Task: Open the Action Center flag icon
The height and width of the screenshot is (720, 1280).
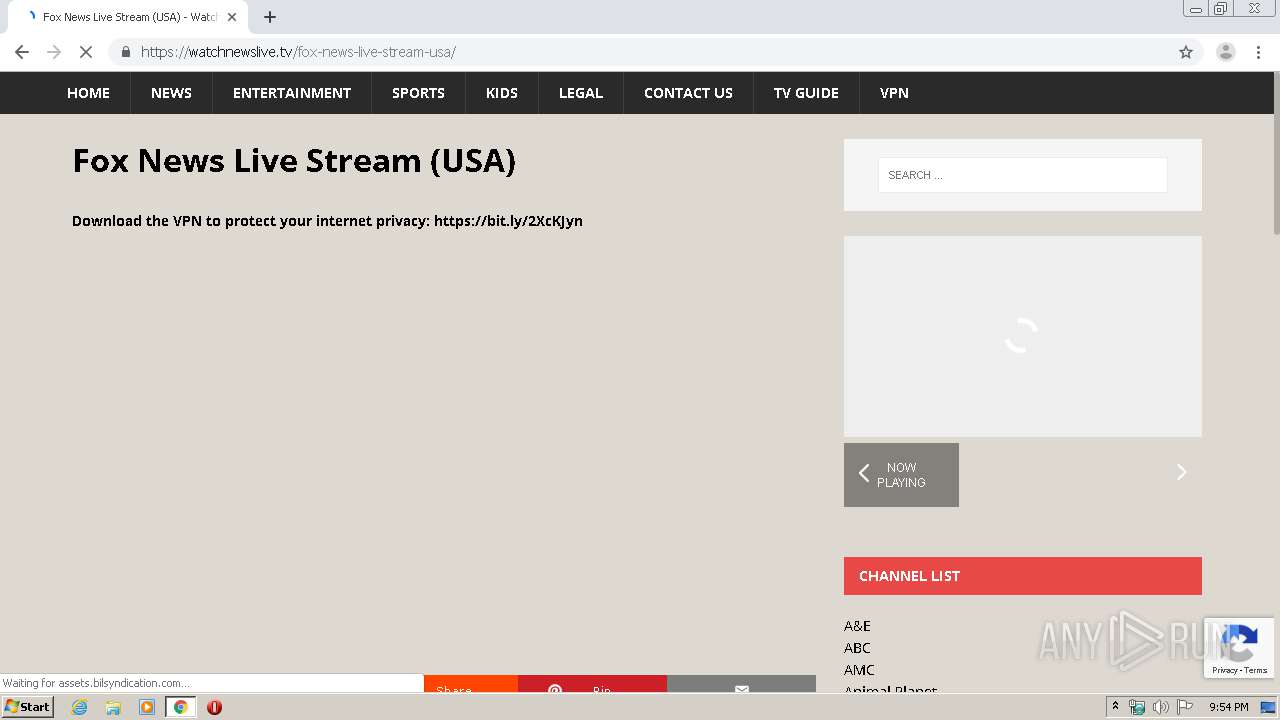Action: tap(1185, 707)
